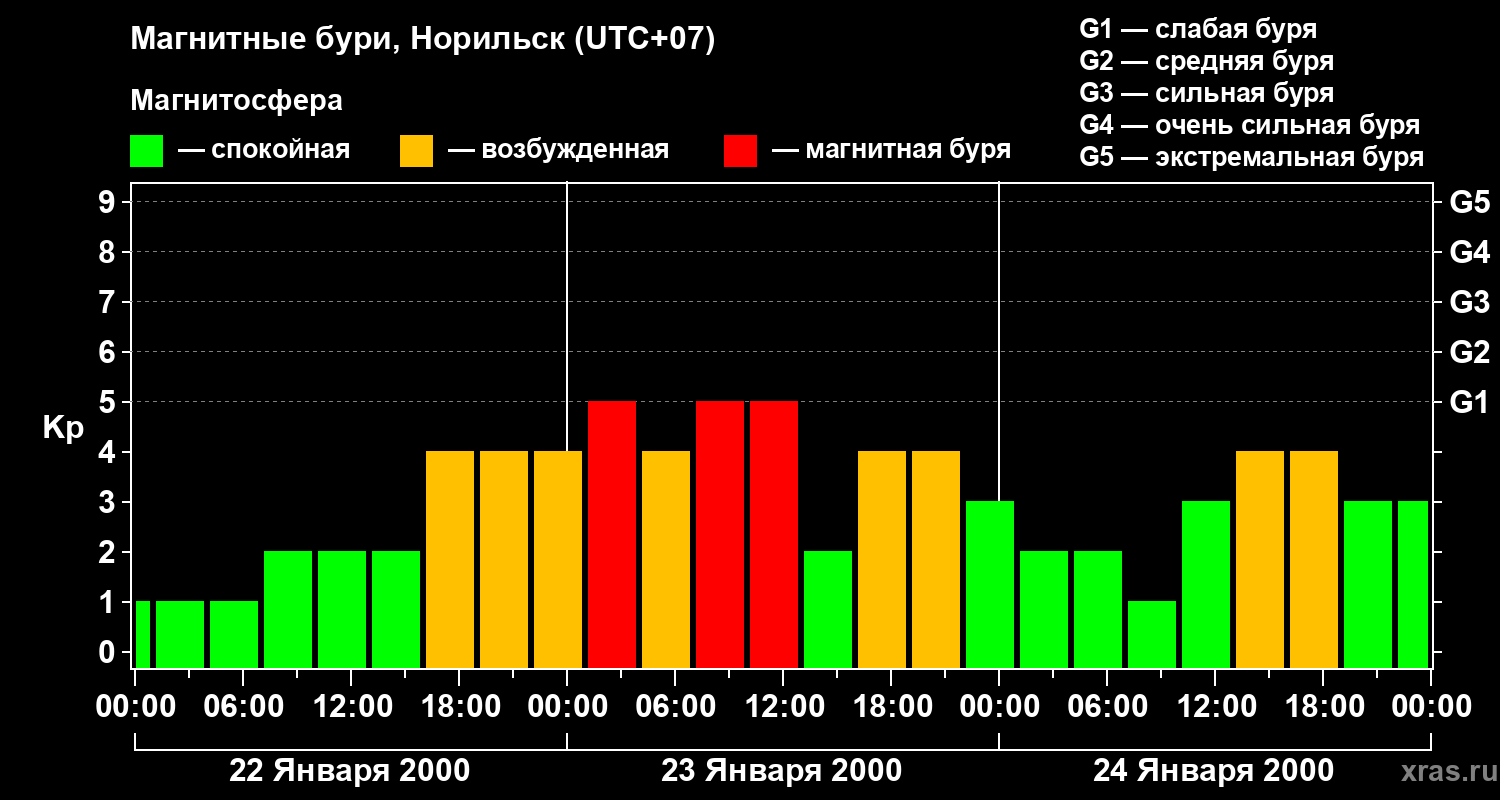This screenshot has height=800, width=1500.
Task: Click the '24 Января 2000' date label
Action: click(1213, 770)
